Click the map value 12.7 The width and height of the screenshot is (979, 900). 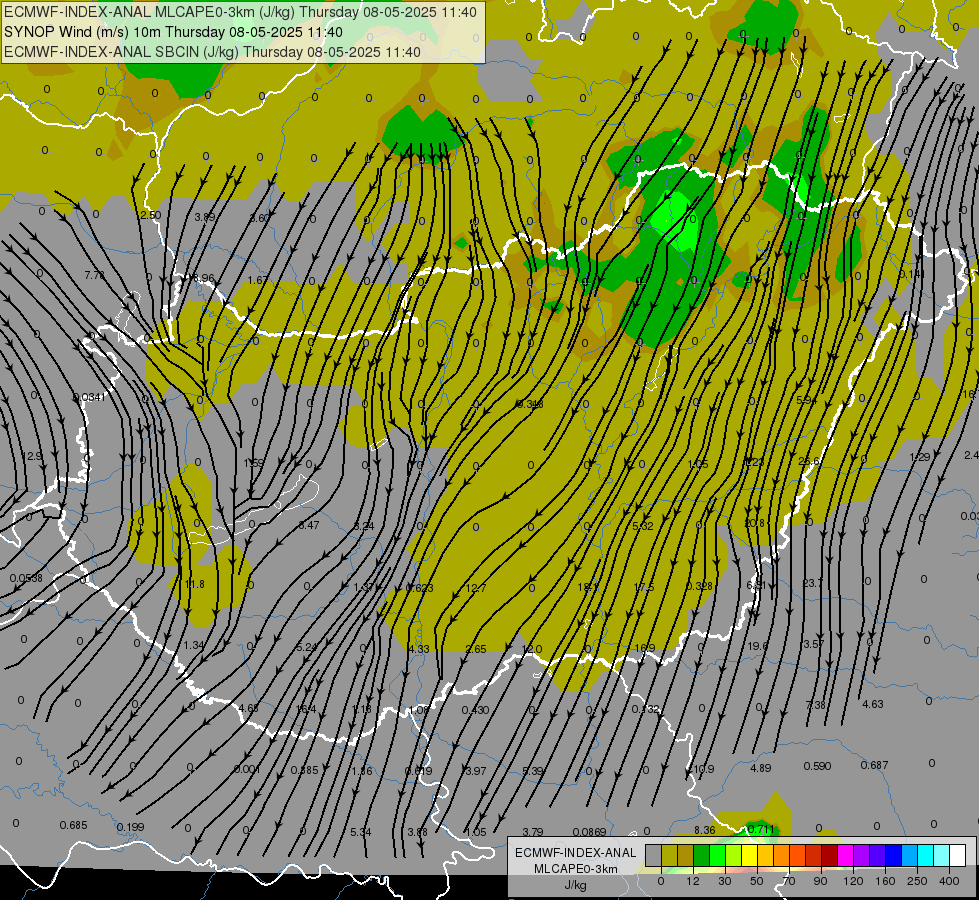[476, 588]
